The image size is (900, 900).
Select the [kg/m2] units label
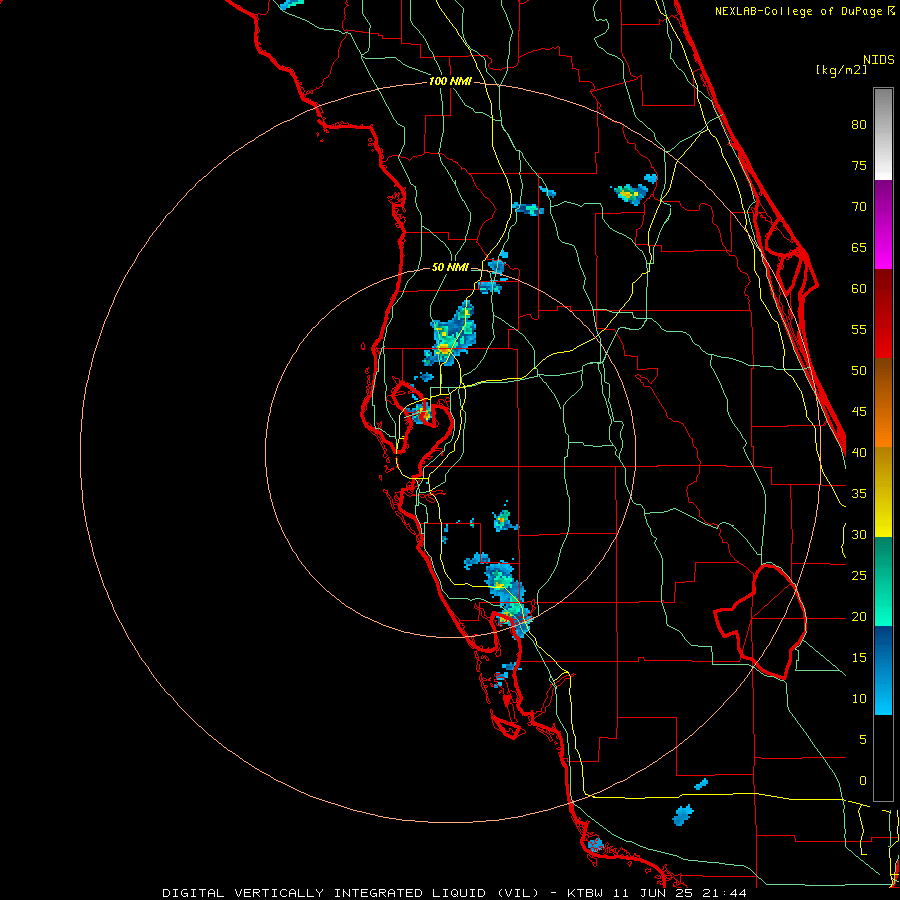(841, 70)
